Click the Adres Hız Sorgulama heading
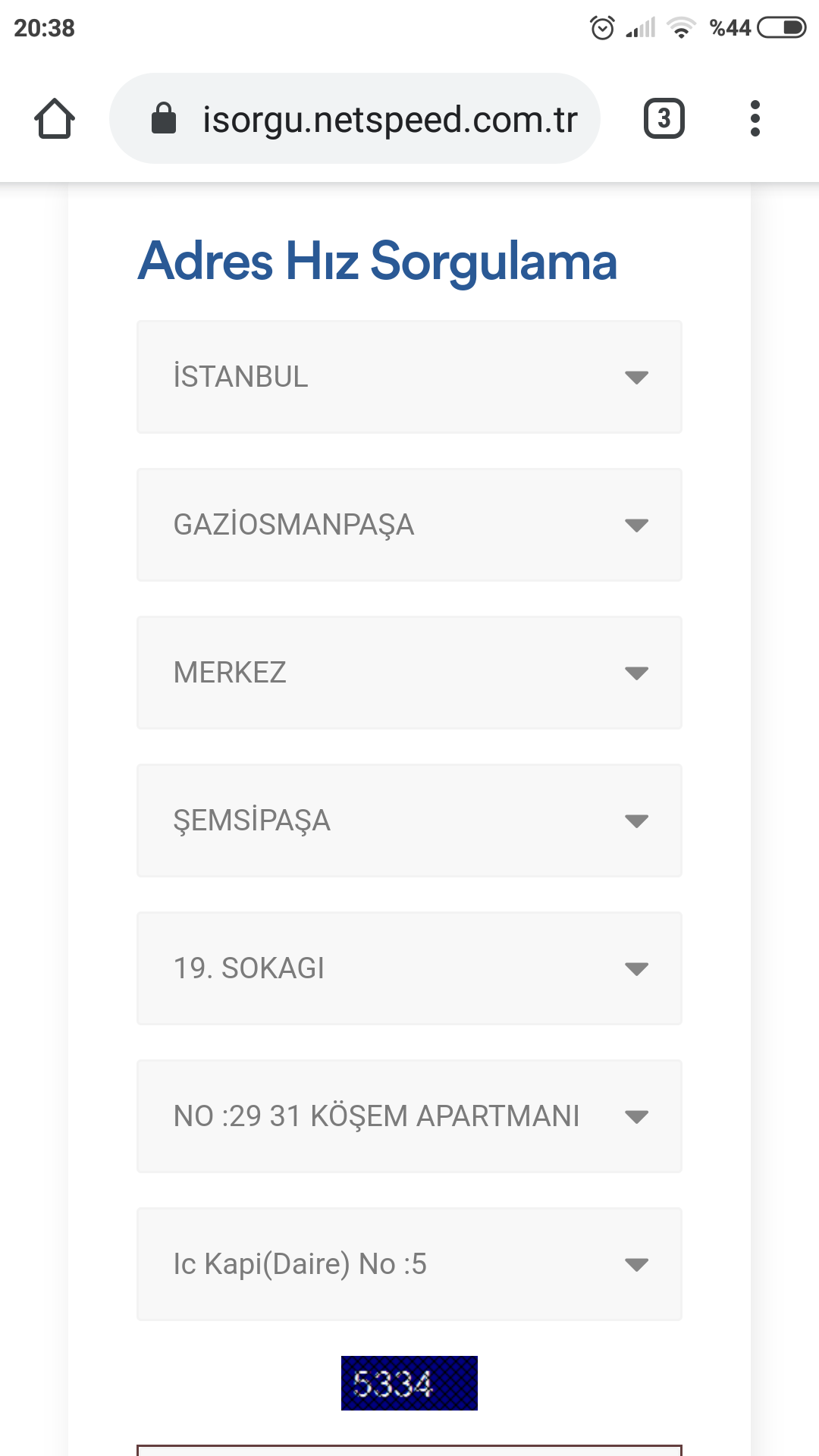This screenshot has height=1456, width=819. [x=378, y=262]
